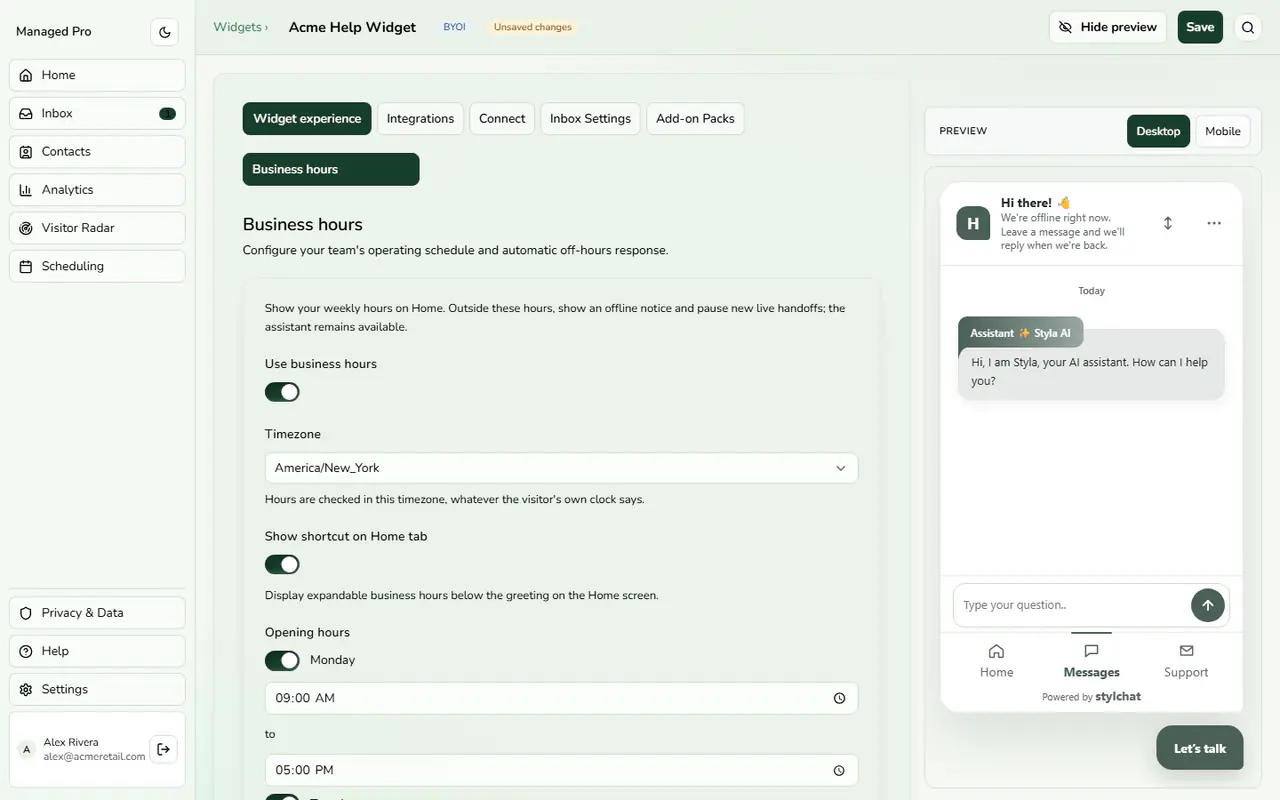Click the expand arrows icon in widget header
Viewport: 1280px width, 800px height.
click(1168, 223)
